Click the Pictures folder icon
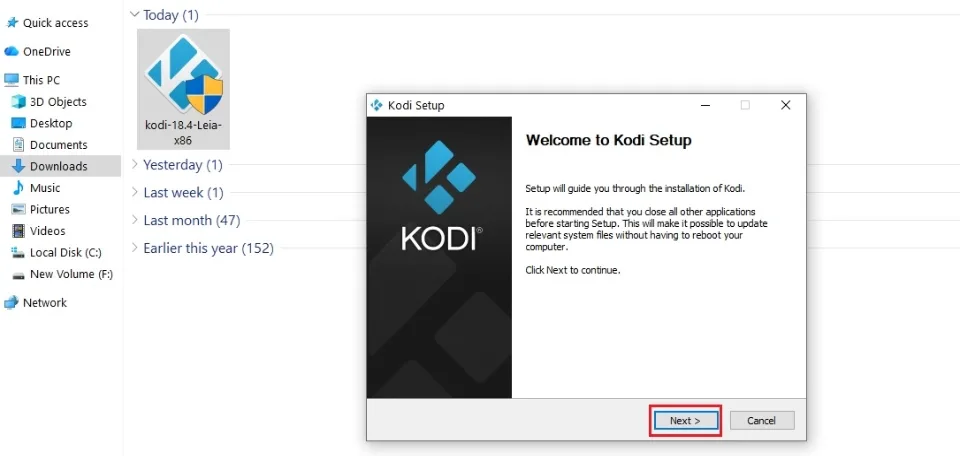This screenshot has height=456, width=960. (x=18, y=210)
